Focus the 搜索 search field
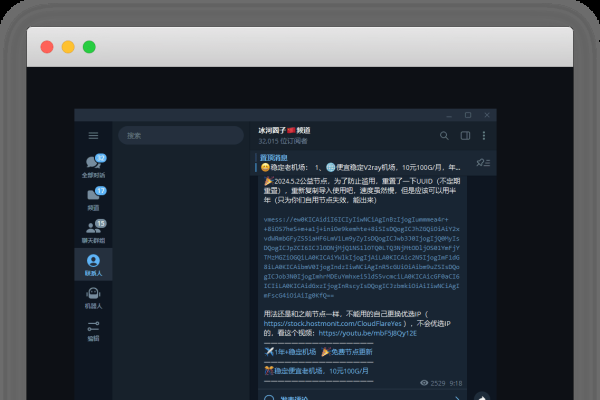Viewport: 600px width, 400px height. tap(181, 136)
